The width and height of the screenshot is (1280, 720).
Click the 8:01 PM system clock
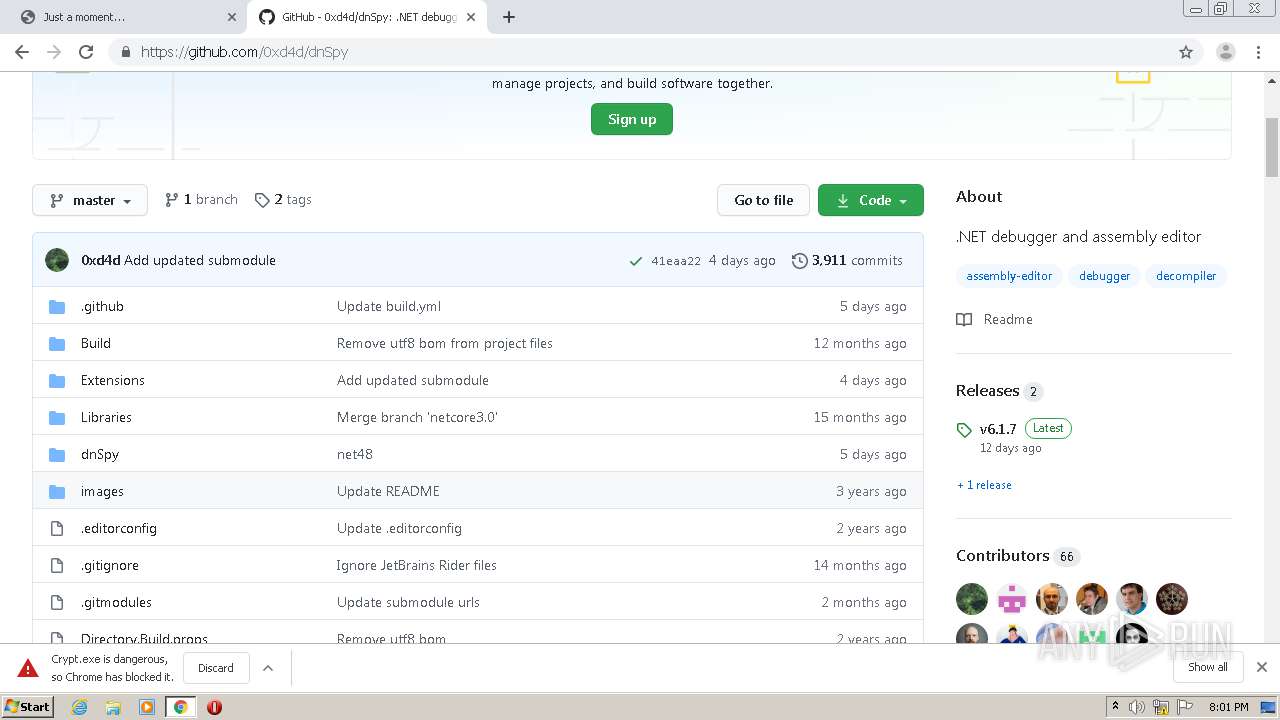pyautogui.click(x=1229, y=707)
